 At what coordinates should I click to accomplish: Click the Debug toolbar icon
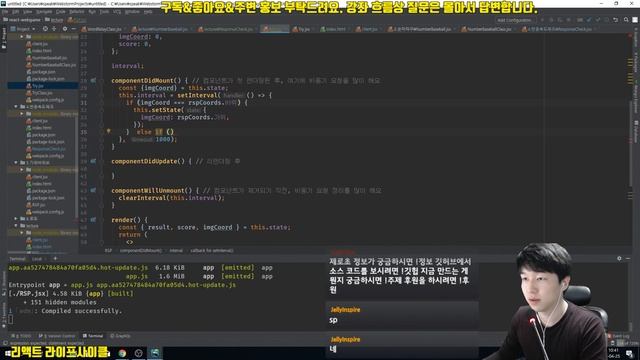pos(551,20)
